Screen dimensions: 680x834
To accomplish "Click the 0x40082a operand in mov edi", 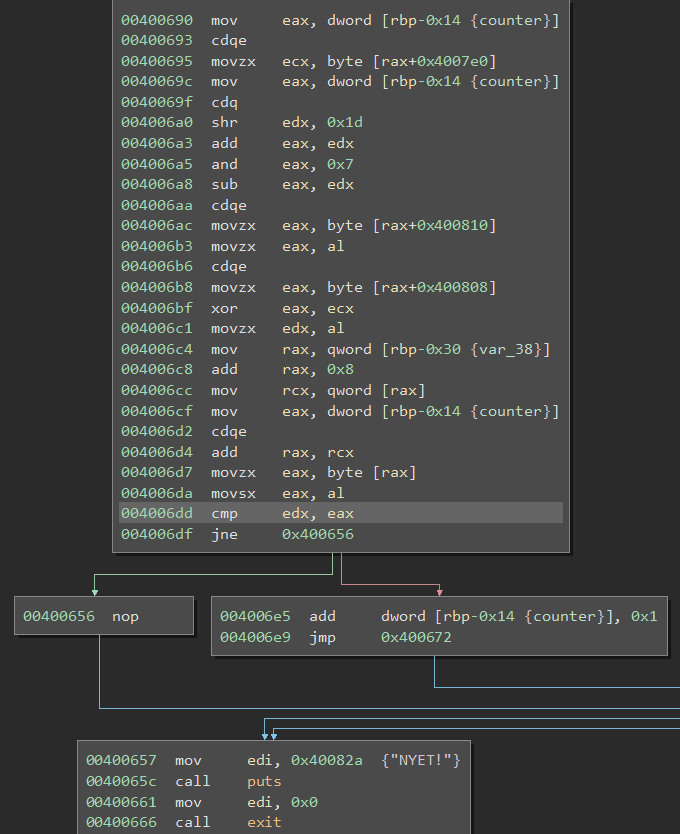I will click(x=325, y=761).
